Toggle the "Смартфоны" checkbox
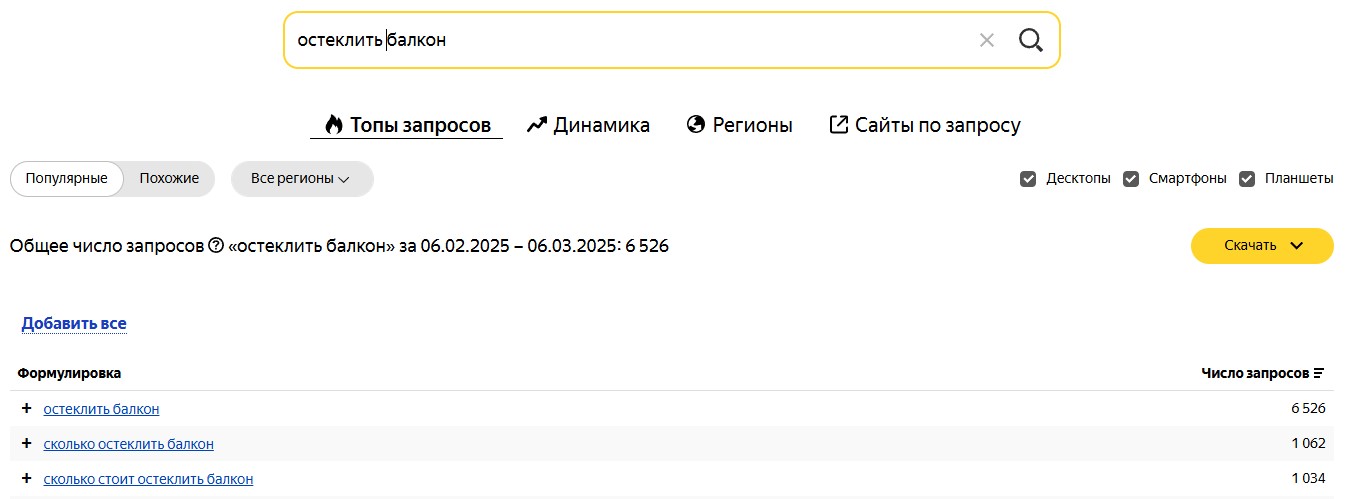The width and height of the screenshot is (1366, 499). point(1131,179)
